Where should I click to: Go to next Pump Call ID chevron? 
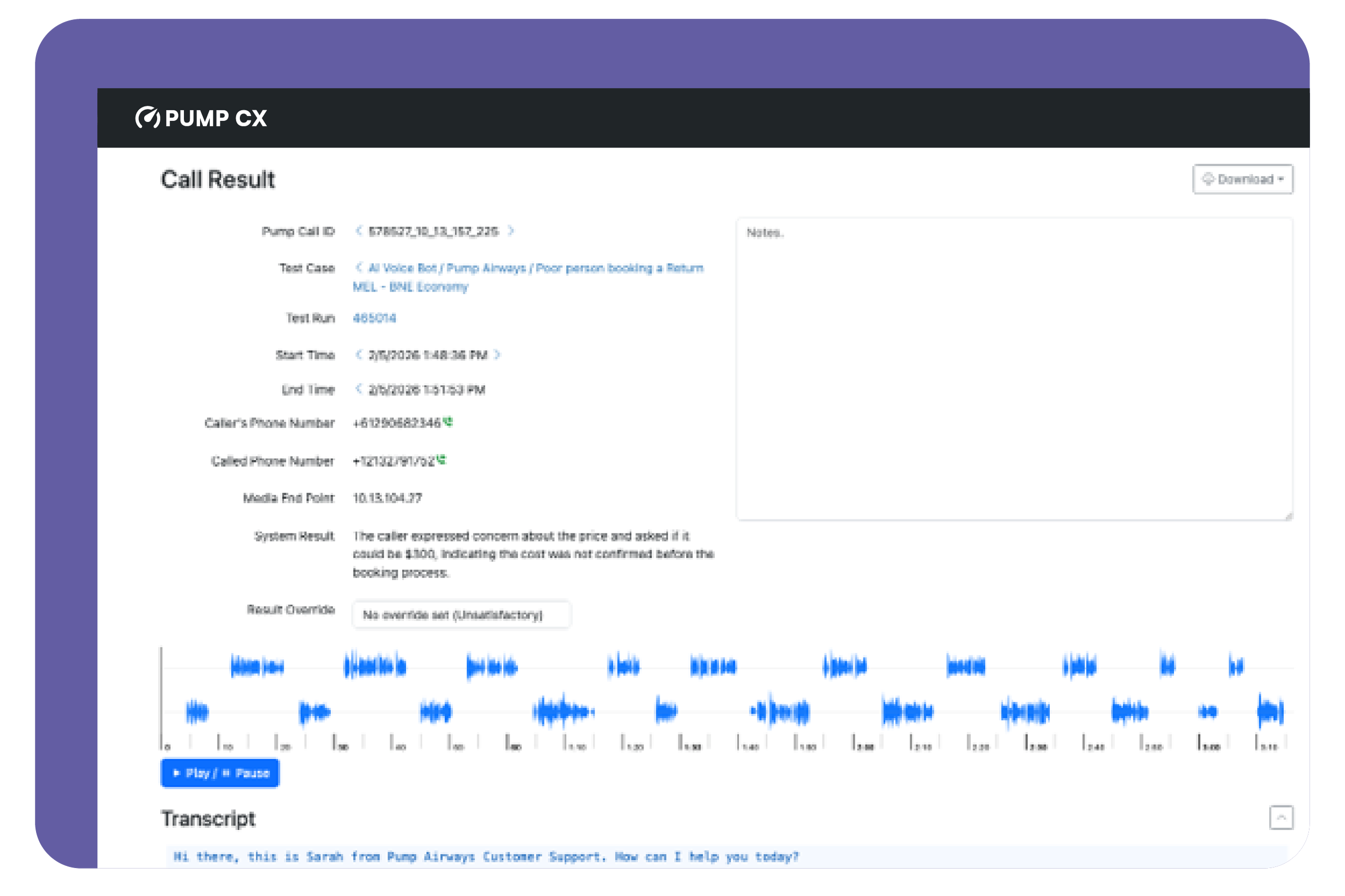coord(511,231)
